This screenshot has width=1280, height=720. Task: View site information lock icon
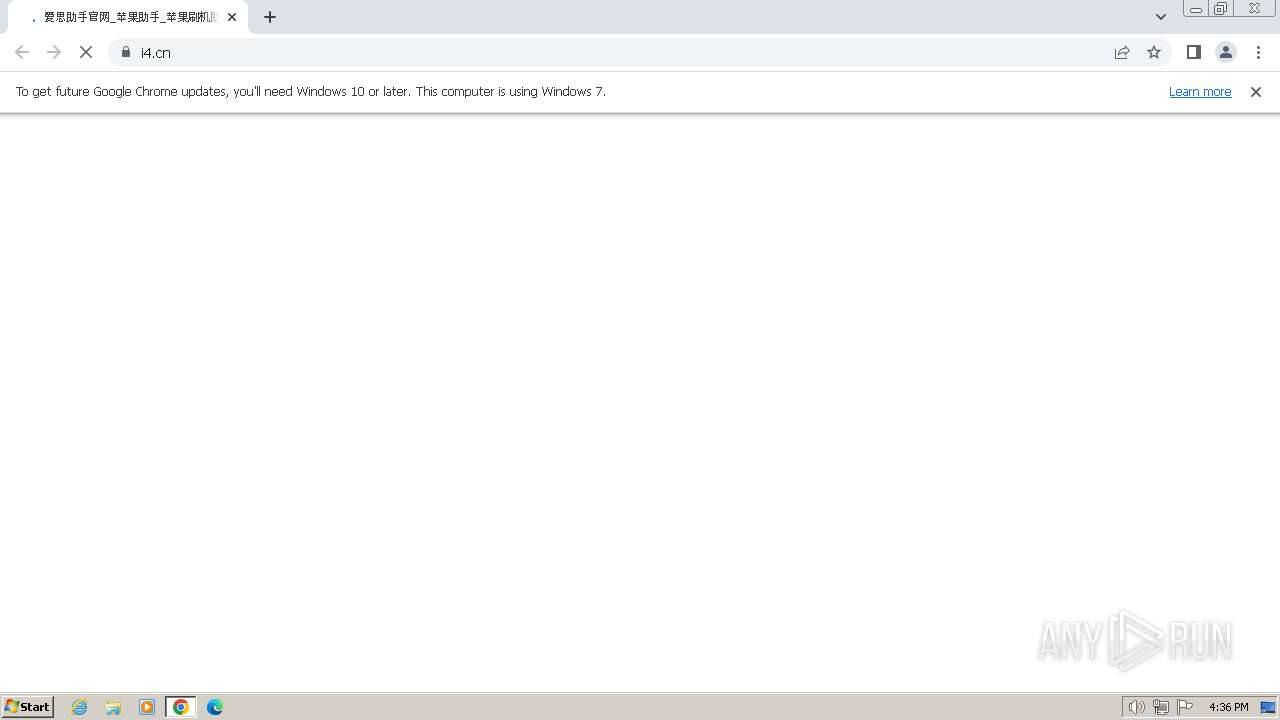126,52
